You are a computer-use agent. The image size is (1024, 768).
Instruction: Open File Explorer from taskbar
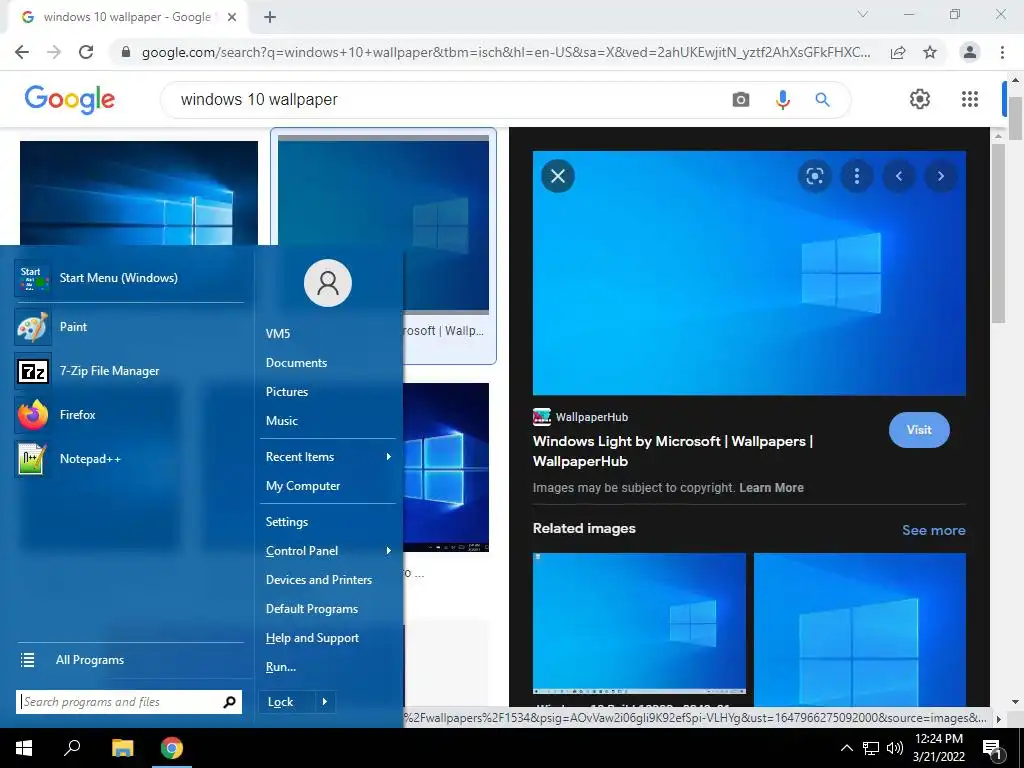(x=122, y=748)
